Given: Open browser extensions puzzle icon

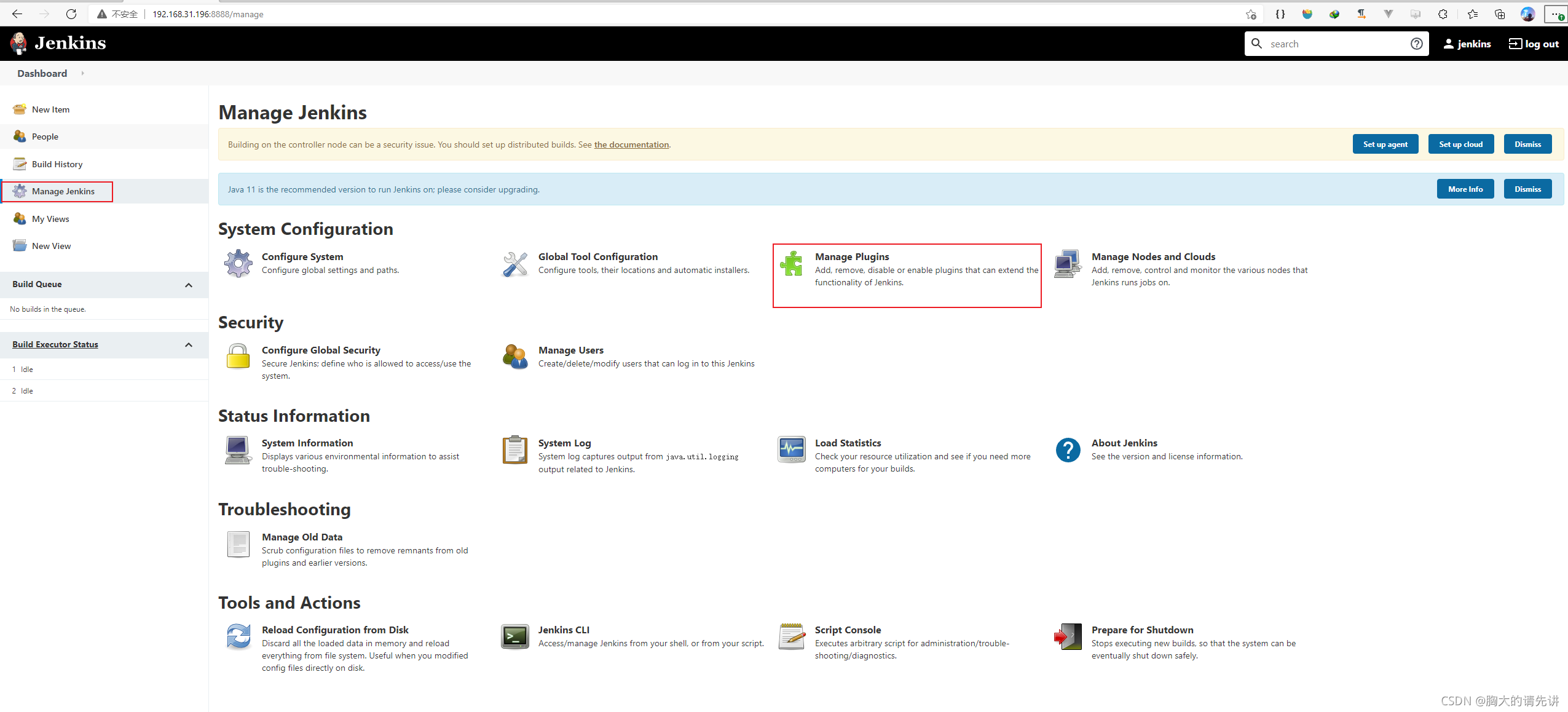Looking at the screenshot, I should coord(1443,14).
